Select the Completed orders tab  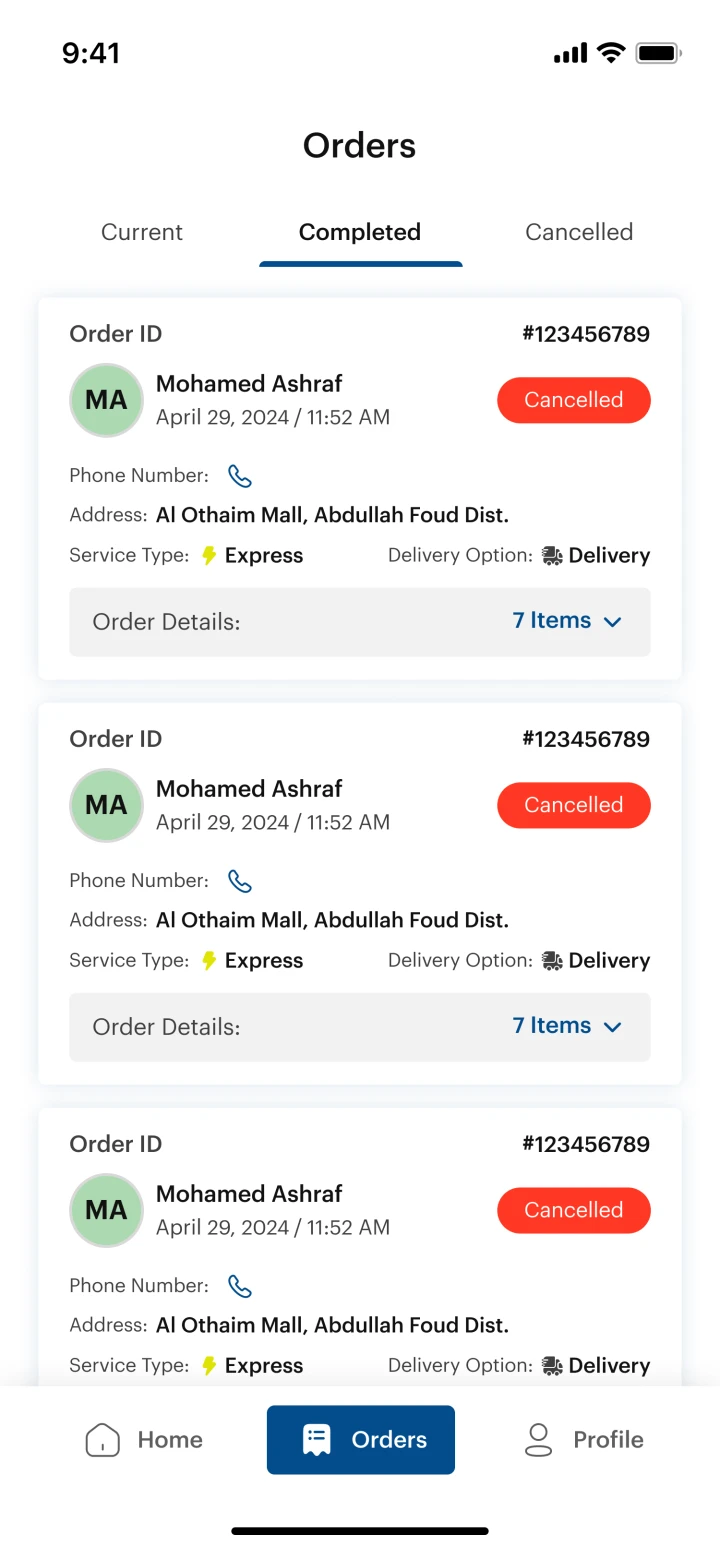pyautogui.click(x=360, y=232)
